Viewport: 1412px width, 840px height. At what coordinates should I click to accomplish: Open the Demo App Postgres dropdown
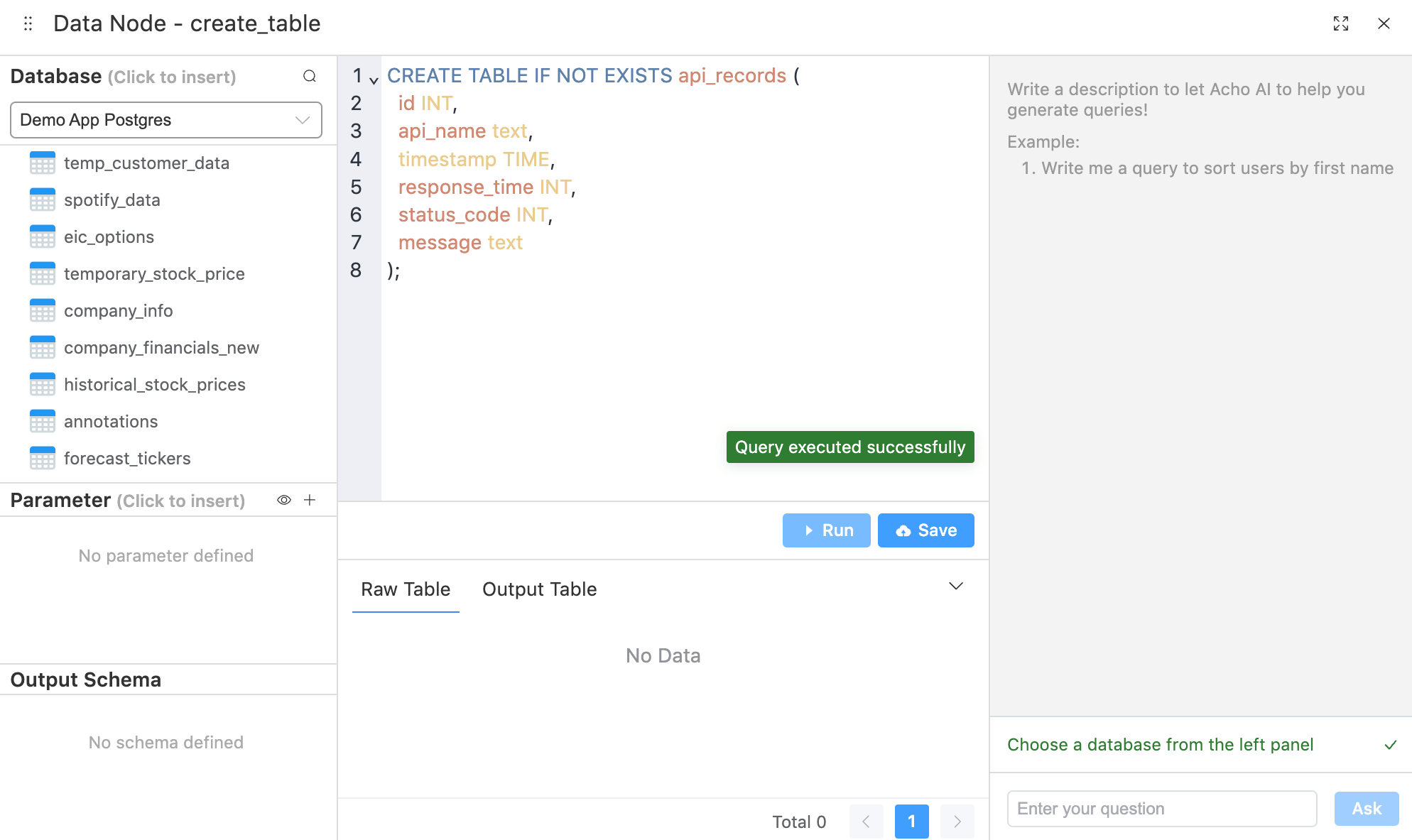165,120
